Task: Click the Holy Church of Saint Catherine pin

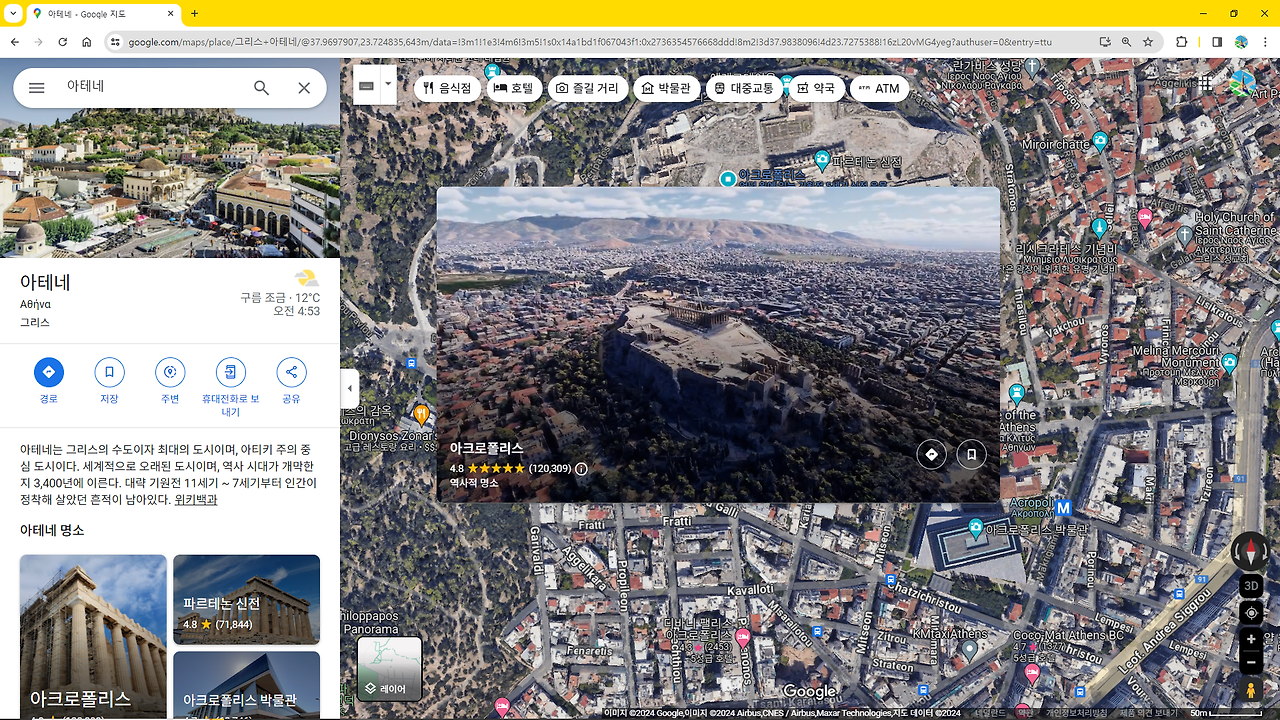Action: tap(1185, 235)
